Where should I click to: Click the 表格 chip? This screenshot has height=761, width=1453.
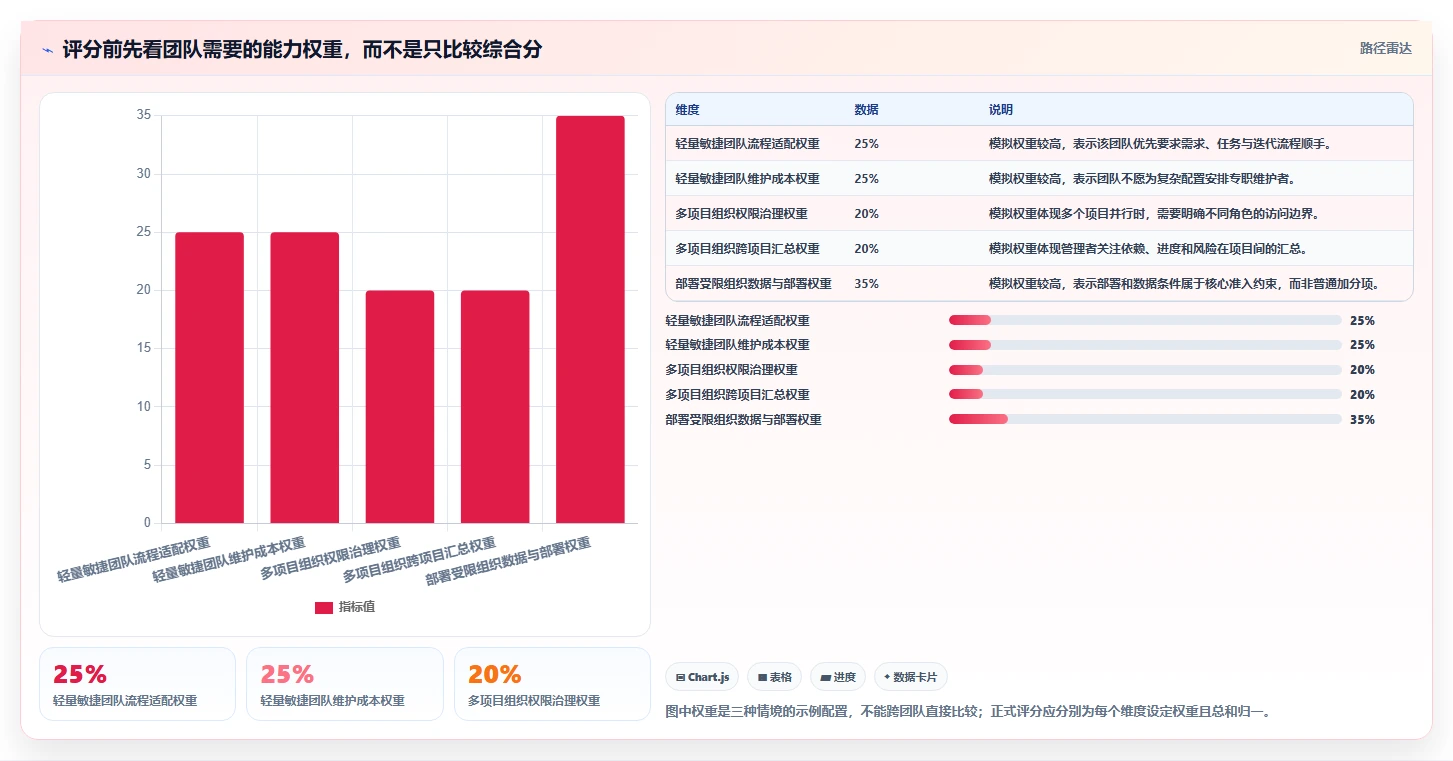(775, 677)
